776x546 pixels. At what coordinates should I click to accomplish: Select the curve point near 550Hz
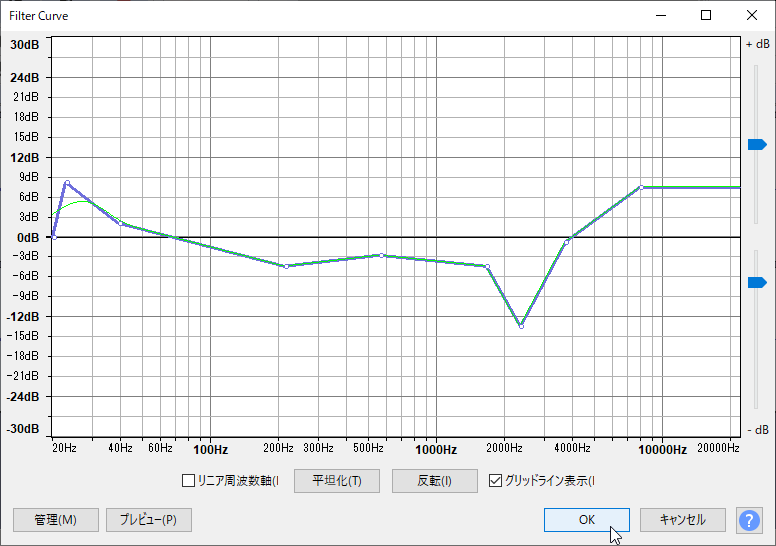click(x=382, y=255)
